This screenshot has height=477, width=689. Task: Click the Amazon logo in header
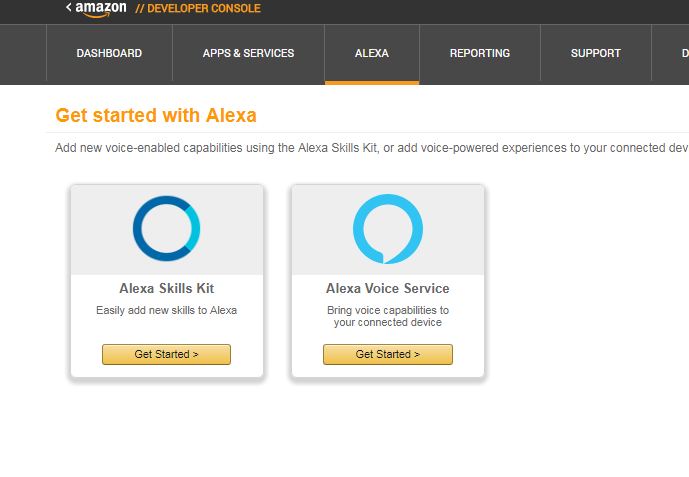pyautogui.click(x=101, y=9)
